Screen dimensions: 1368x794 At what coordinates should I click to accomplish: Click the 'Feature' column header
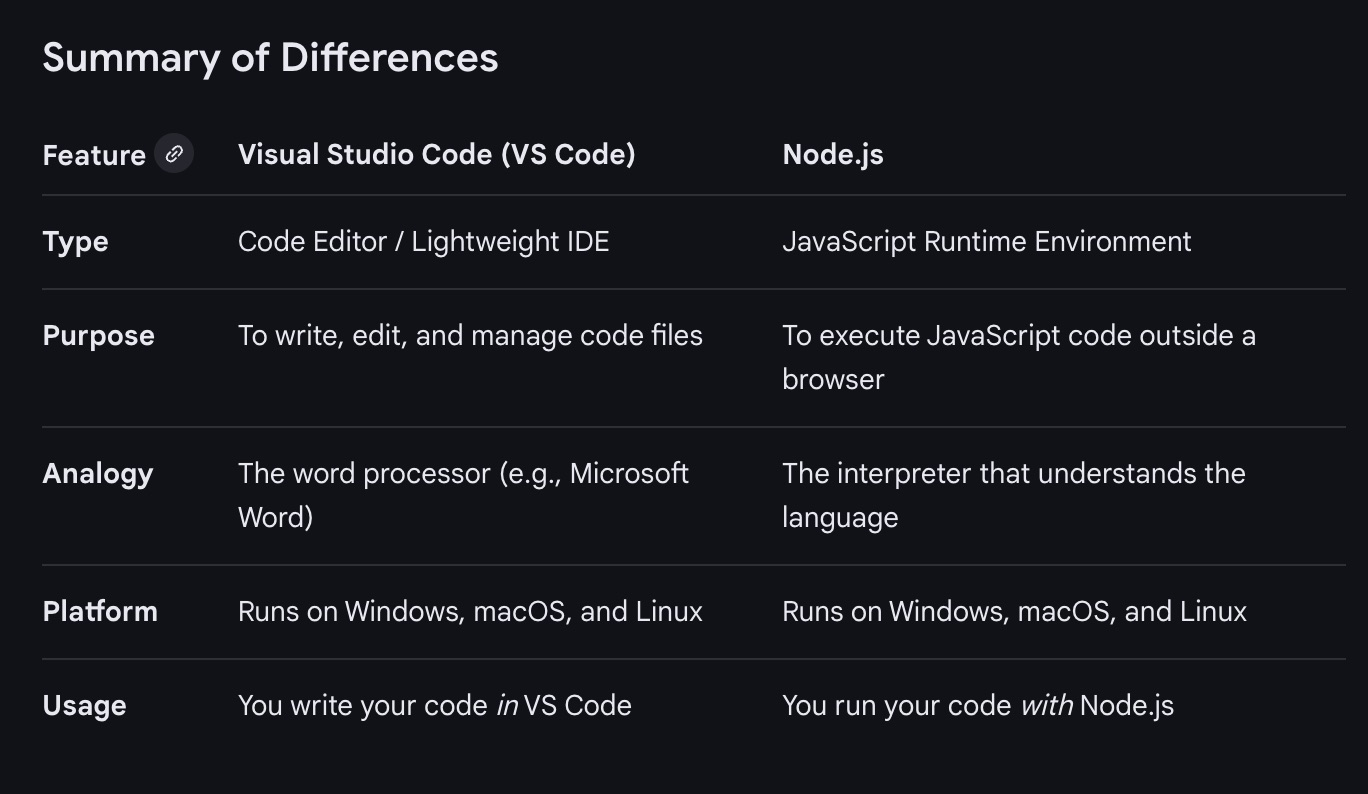[94, 155]
